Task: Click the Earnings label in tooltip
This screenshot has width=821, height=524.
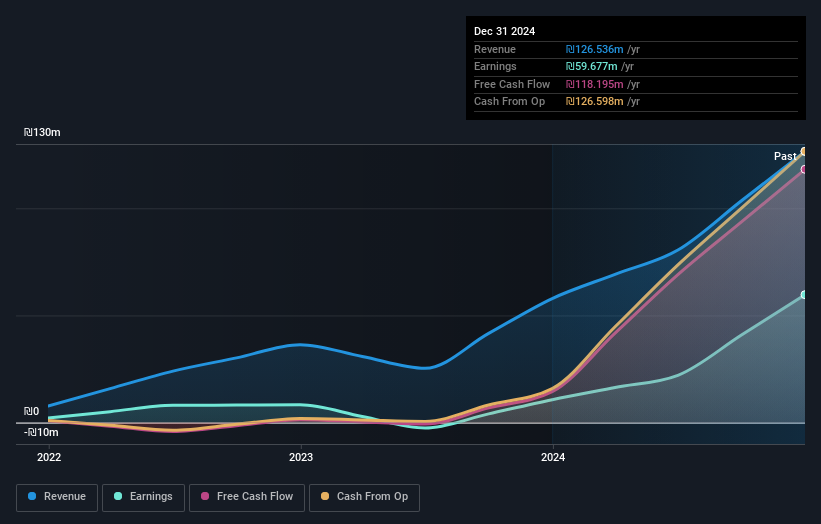Action: (x=495, y=66)
